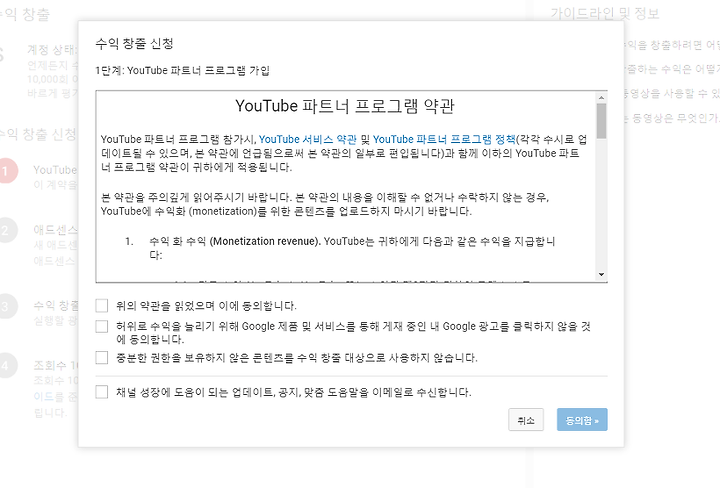This screenshot has width=720, height=488.
Task: Open the YouTube 파트너 프로그램 정책 link
Action: point(444,139)
